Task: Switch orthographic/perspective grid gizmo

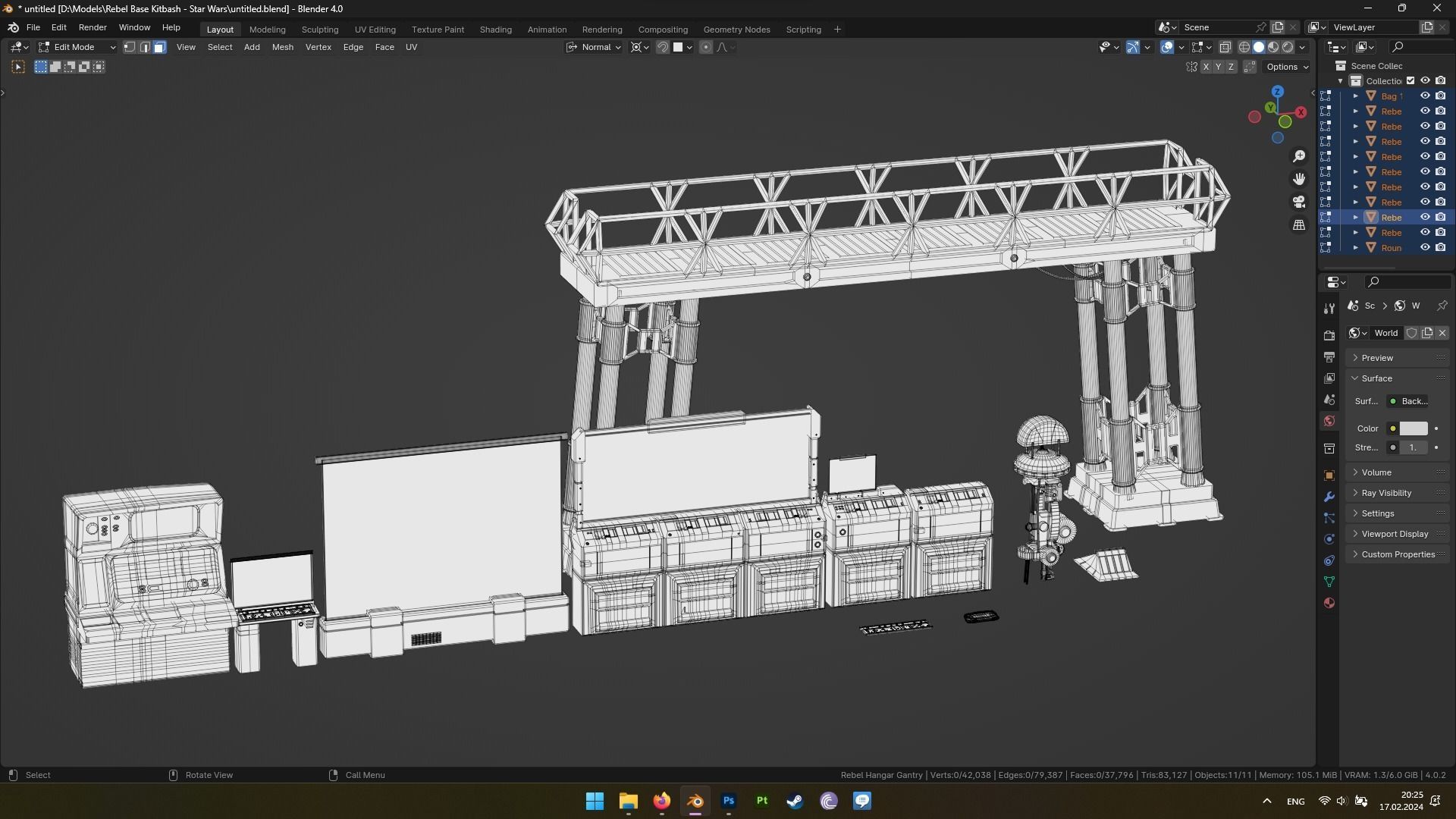Action: click(1299, 225)
